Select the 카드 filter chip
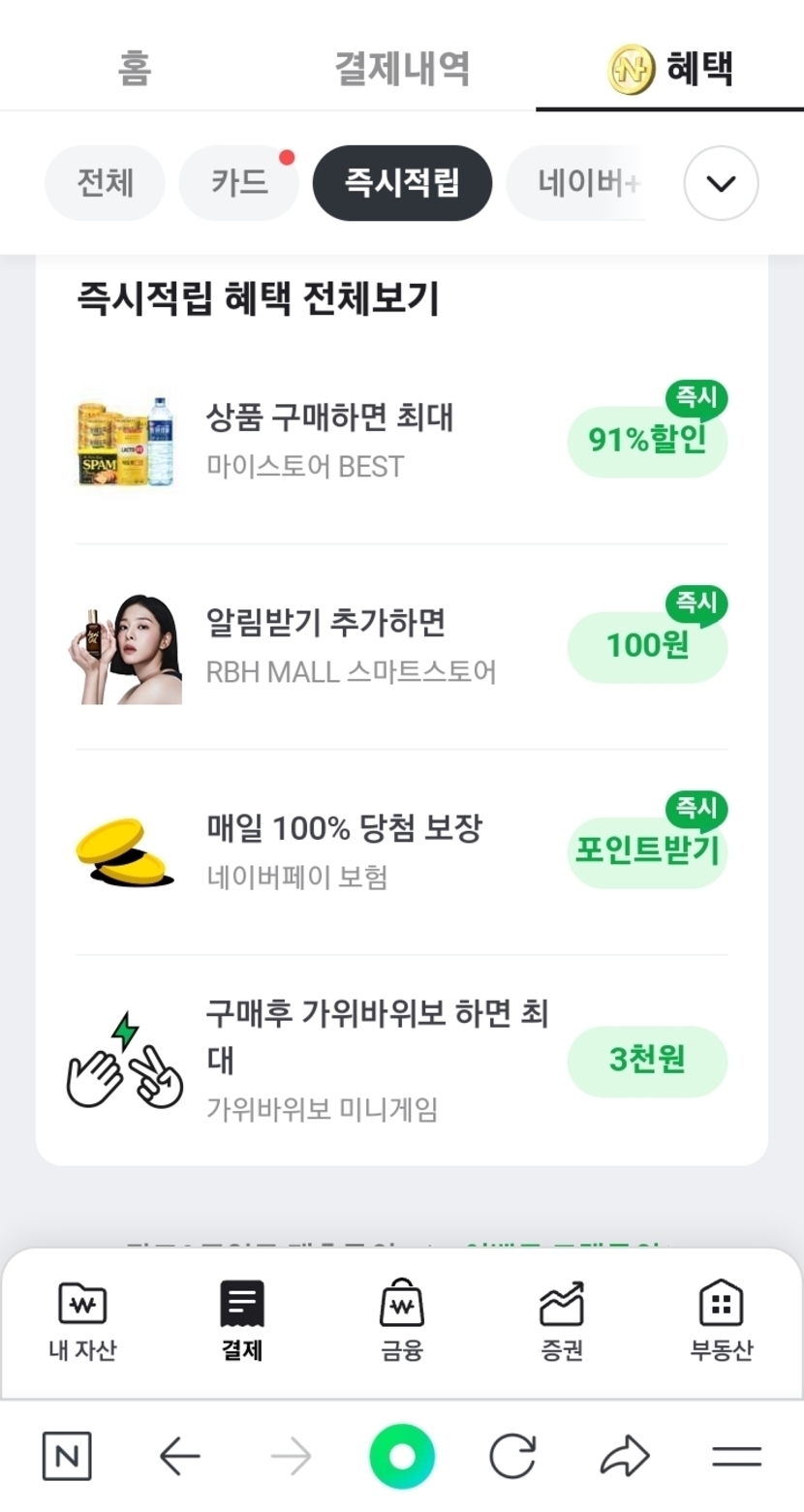The image size is (804, 1512). [238, 183]
